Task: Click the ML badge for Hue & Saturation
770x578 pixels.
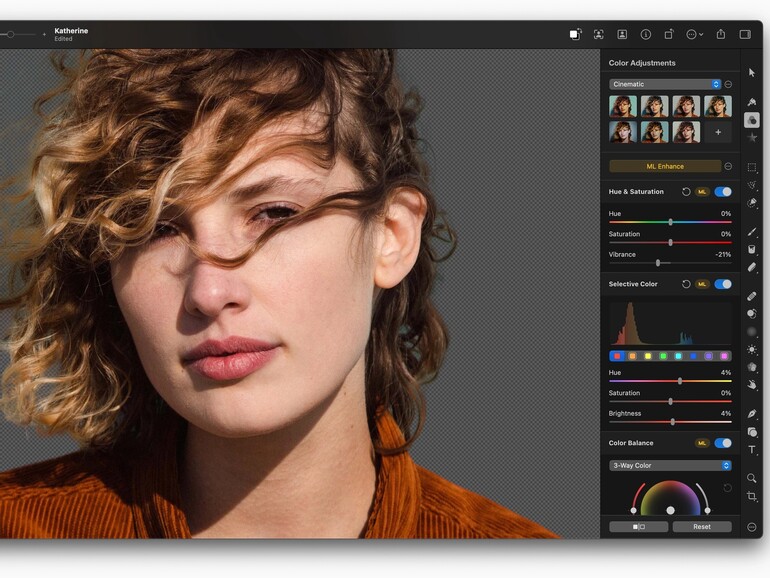Action: (702, 192)
